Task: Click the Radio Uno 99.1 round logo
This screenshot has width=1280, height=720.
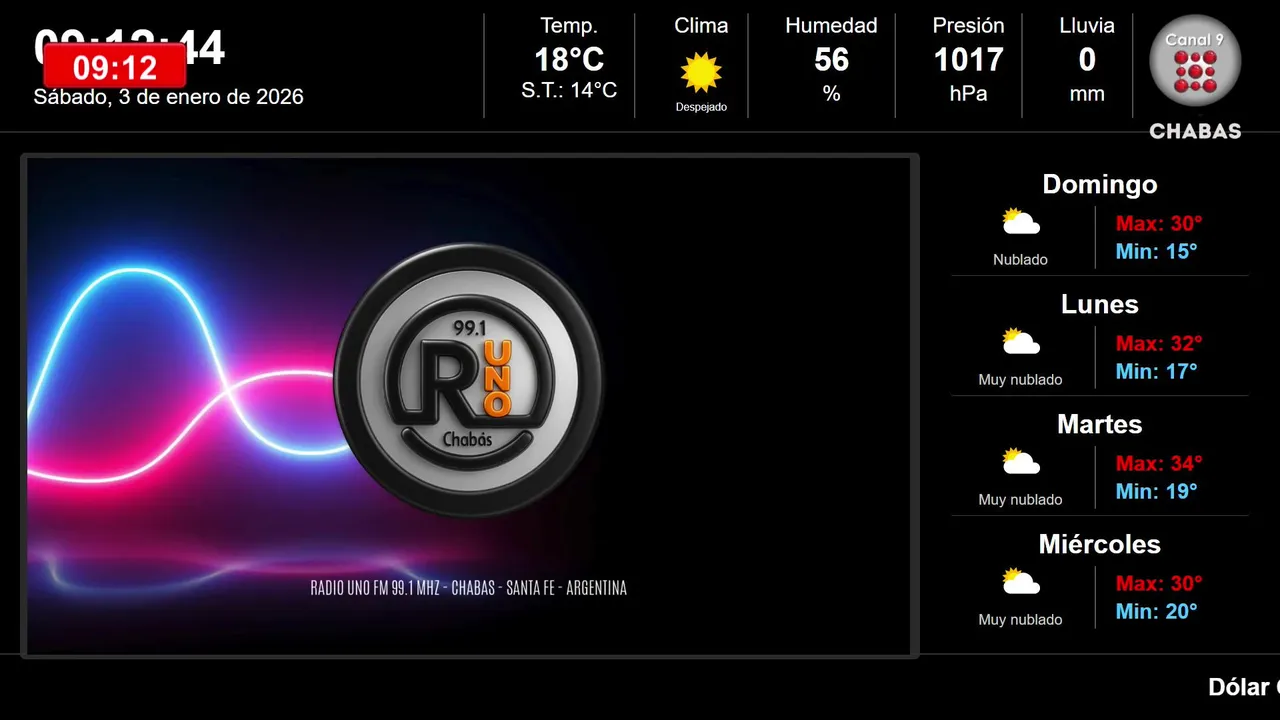Action: pos(469,380)
